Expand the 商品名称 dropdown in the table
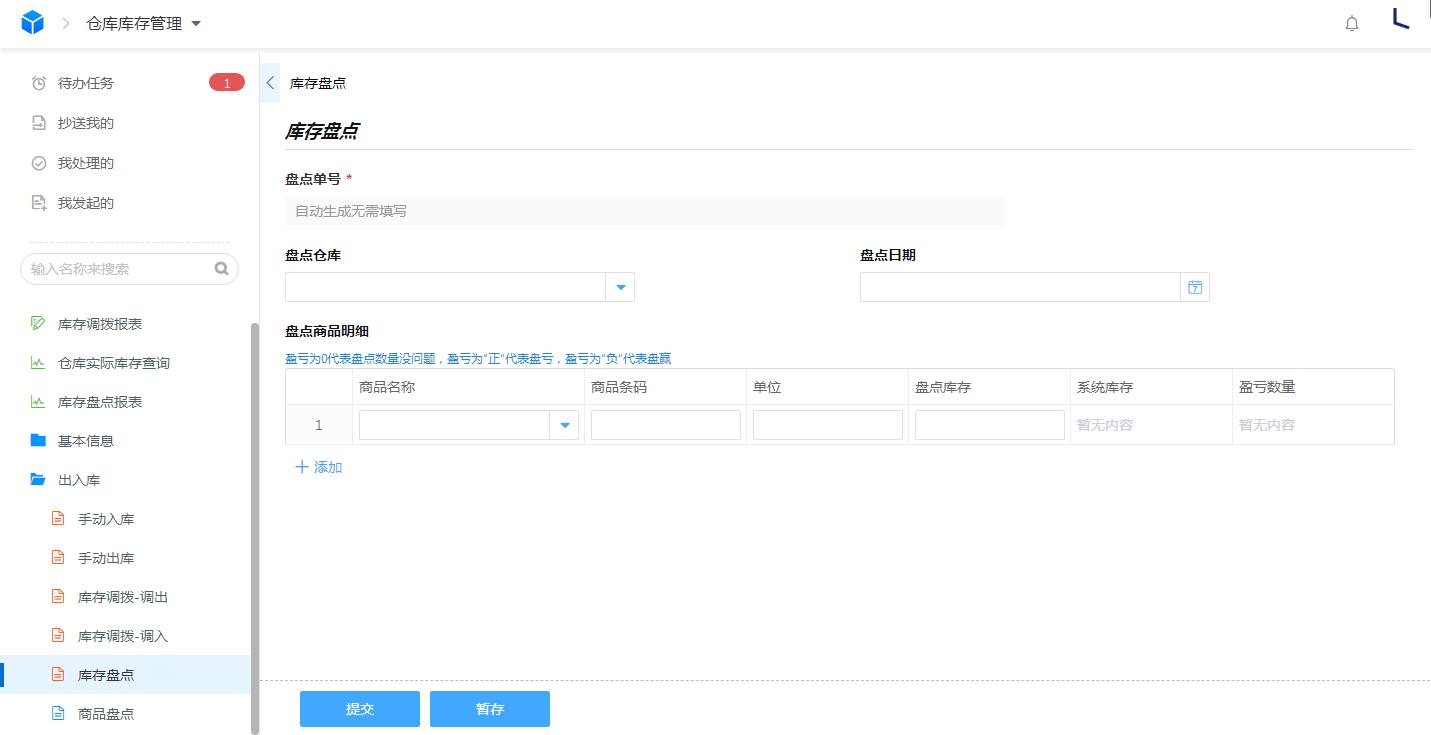Screen dimensions: 1431x735 pos(564,424)
